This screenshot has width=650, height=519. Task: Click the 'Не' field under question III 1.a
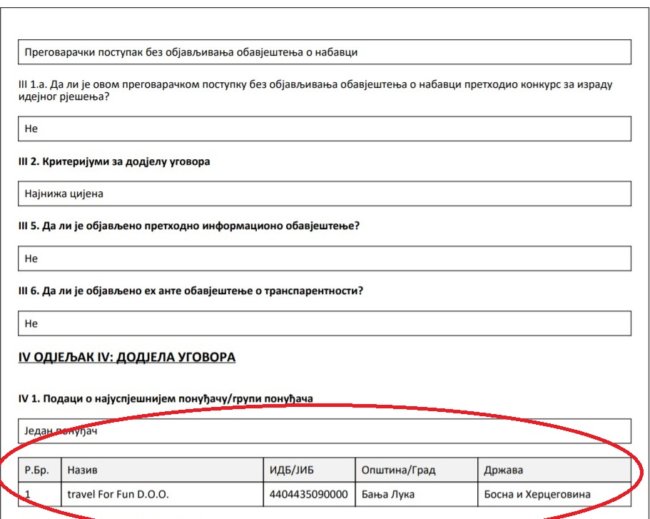point(325,129)
